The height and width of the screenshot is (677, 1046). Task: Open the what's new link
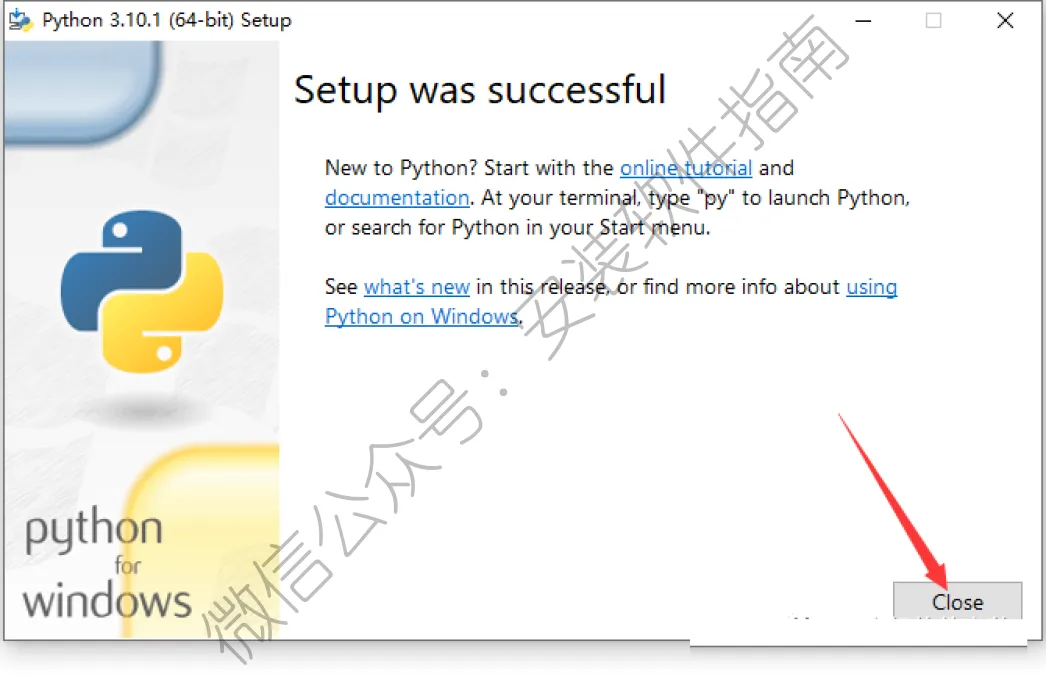pyautogui.click(x=417, y=287)
